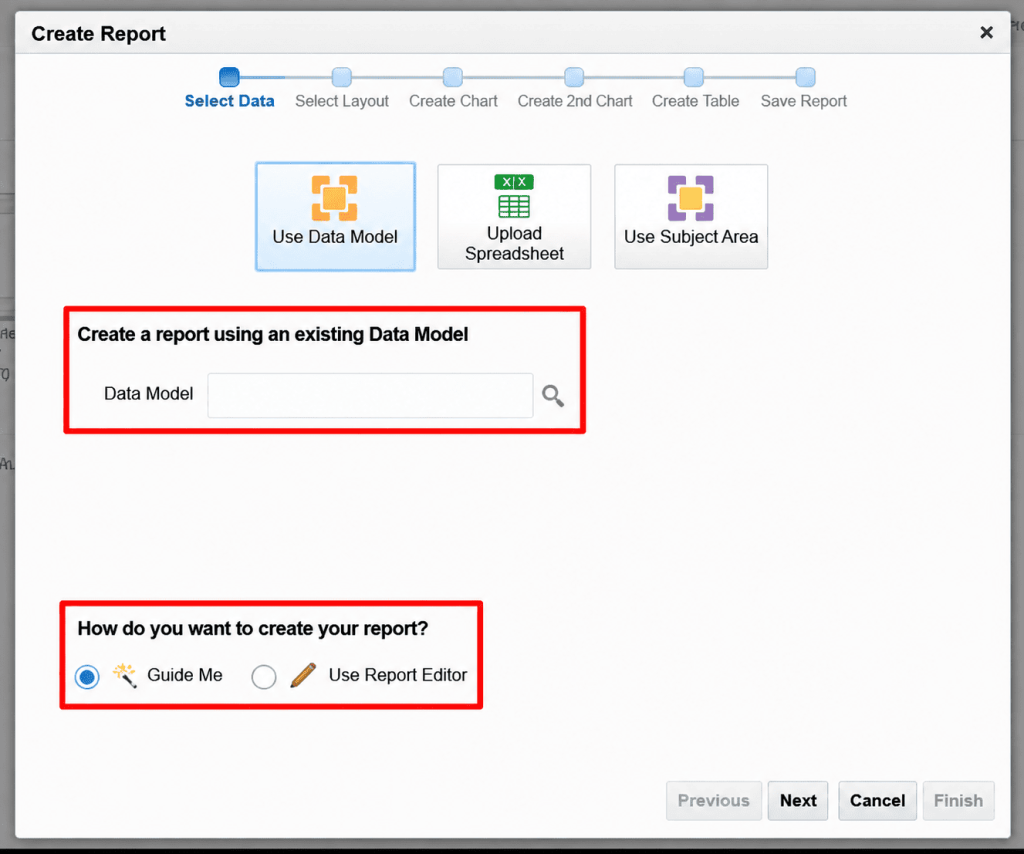Close the Create Report dialog with X
The width and height of the screenshot is (1024, 854).
pyautogui.click(x=986, y=33)
